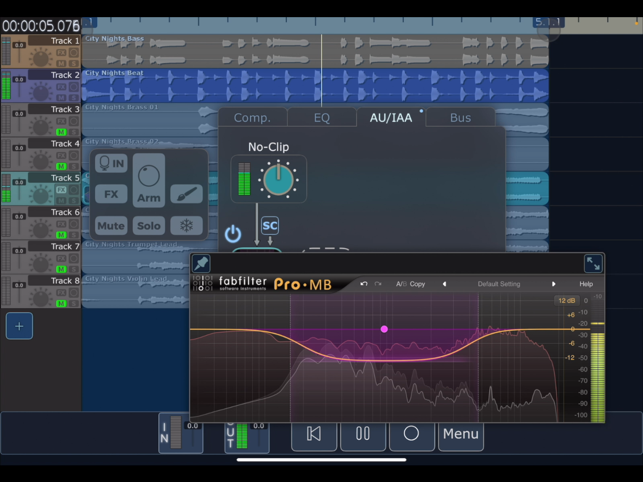
Task: Click the 5.1.1 timeline marker
Action: 548,22
